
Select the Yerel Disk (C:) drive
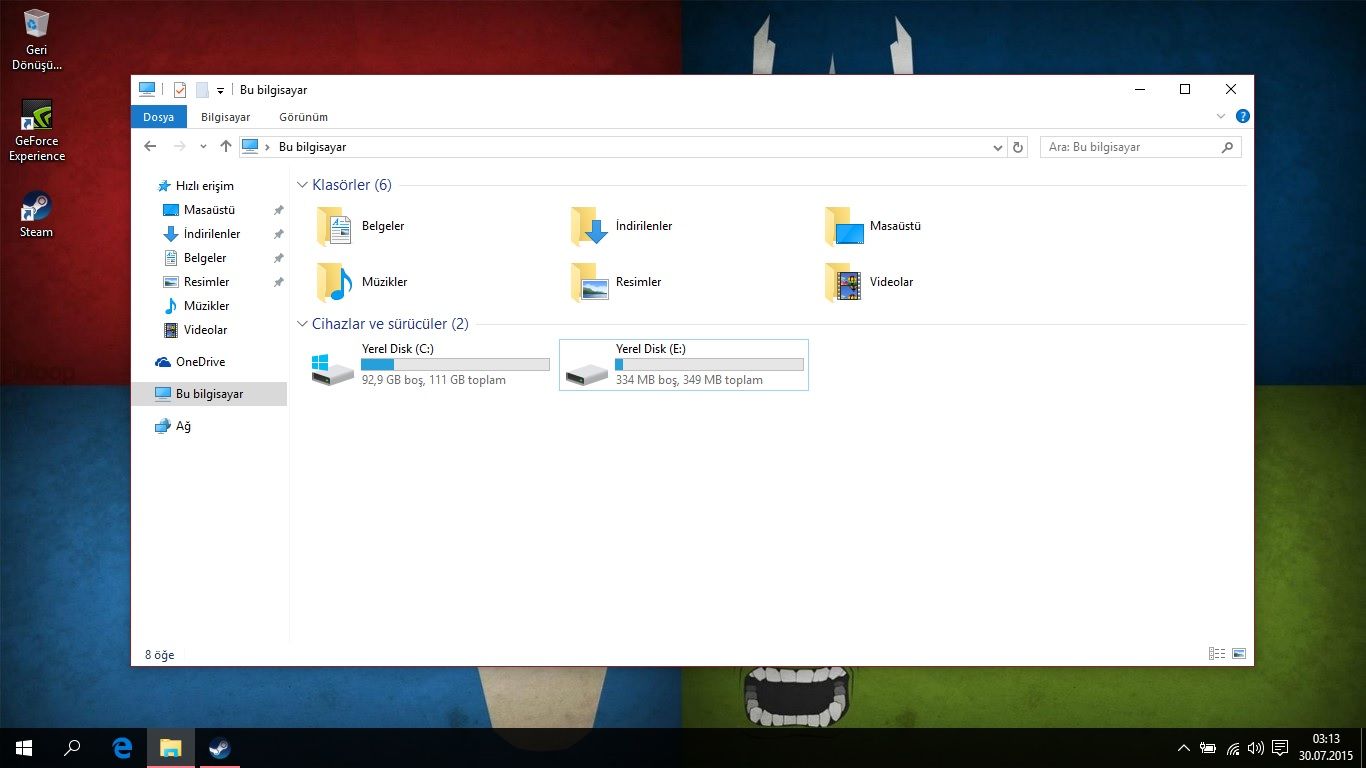(430, 365)
